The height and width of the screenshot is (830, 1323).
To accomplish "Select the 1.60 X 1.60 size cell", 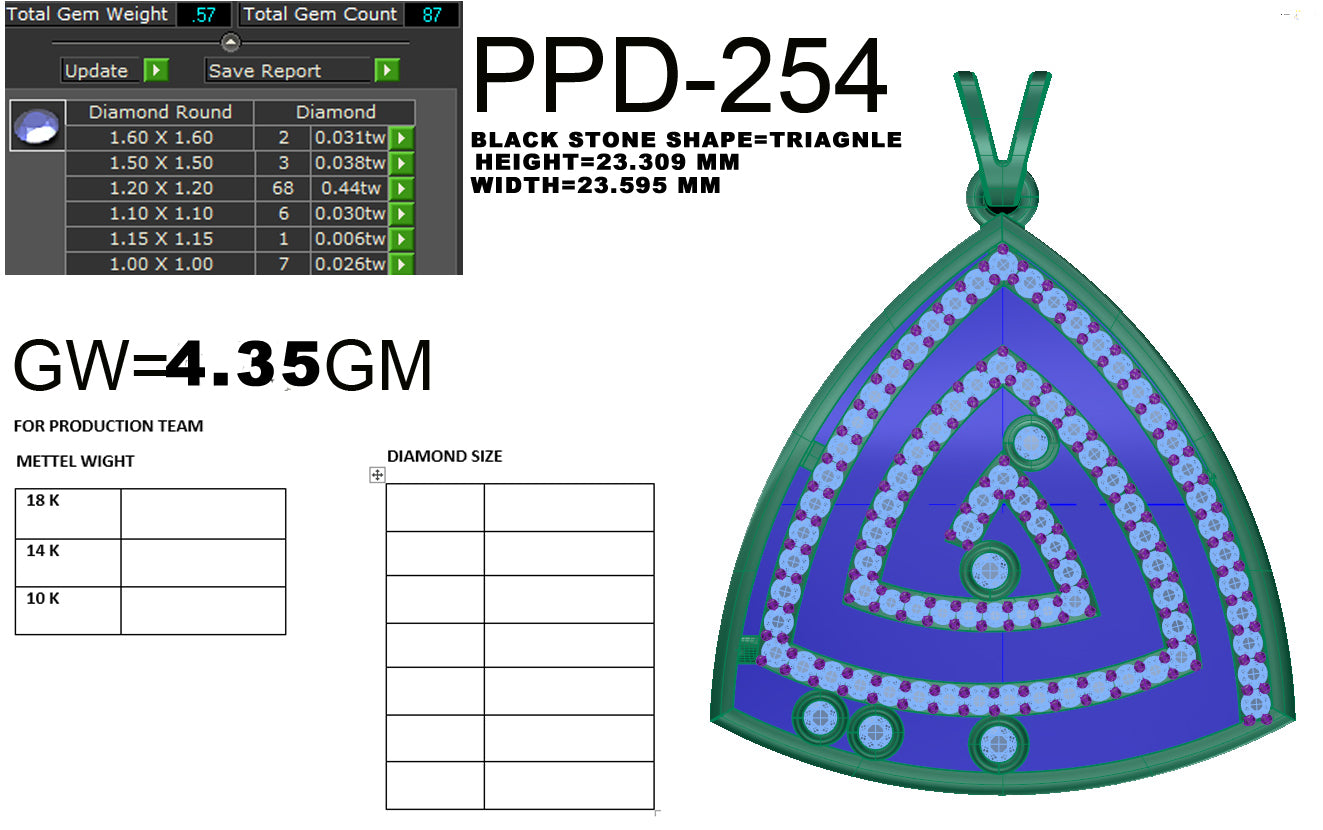I will tap(160, 138).
